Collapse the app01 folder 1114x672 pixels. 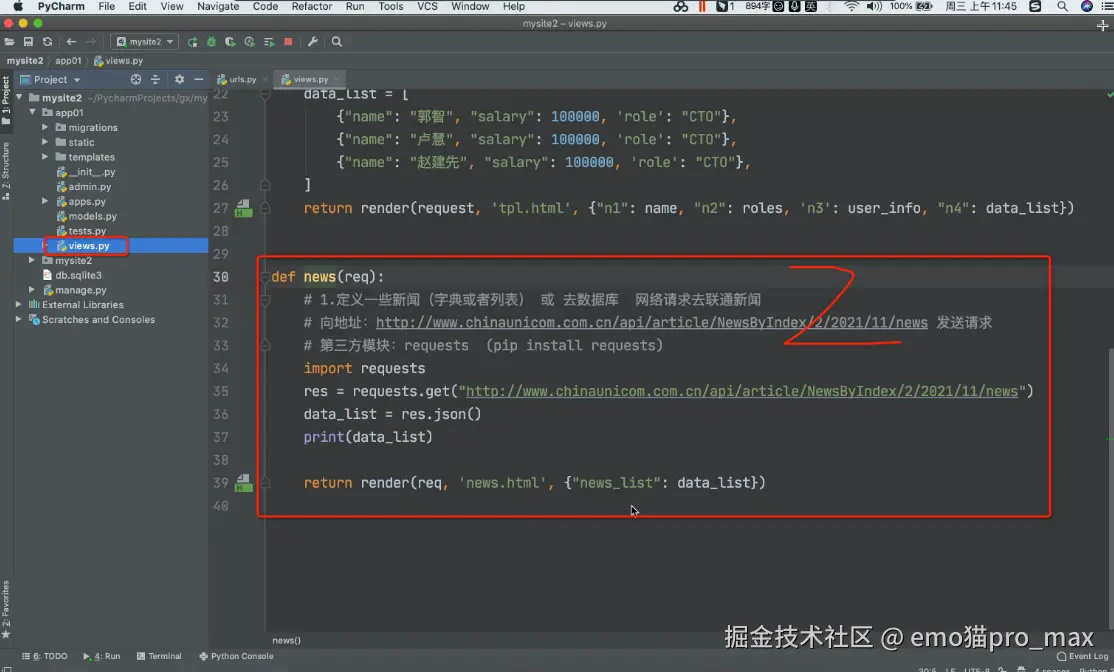pos(32,112)
